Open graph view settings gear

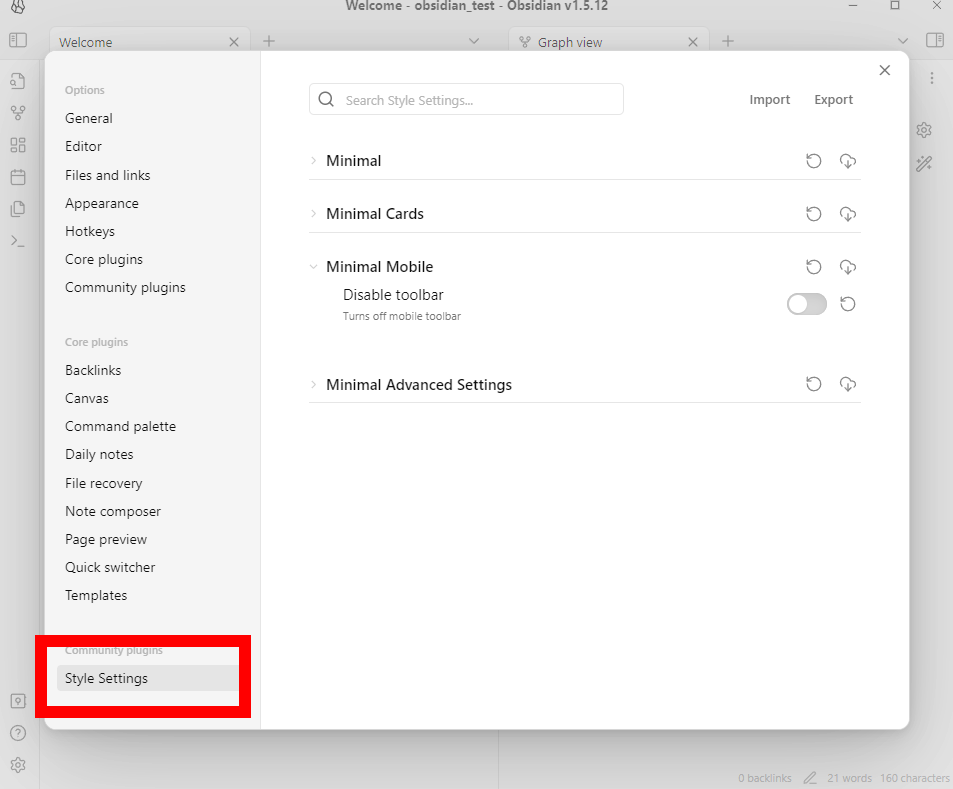click(924, 130)
